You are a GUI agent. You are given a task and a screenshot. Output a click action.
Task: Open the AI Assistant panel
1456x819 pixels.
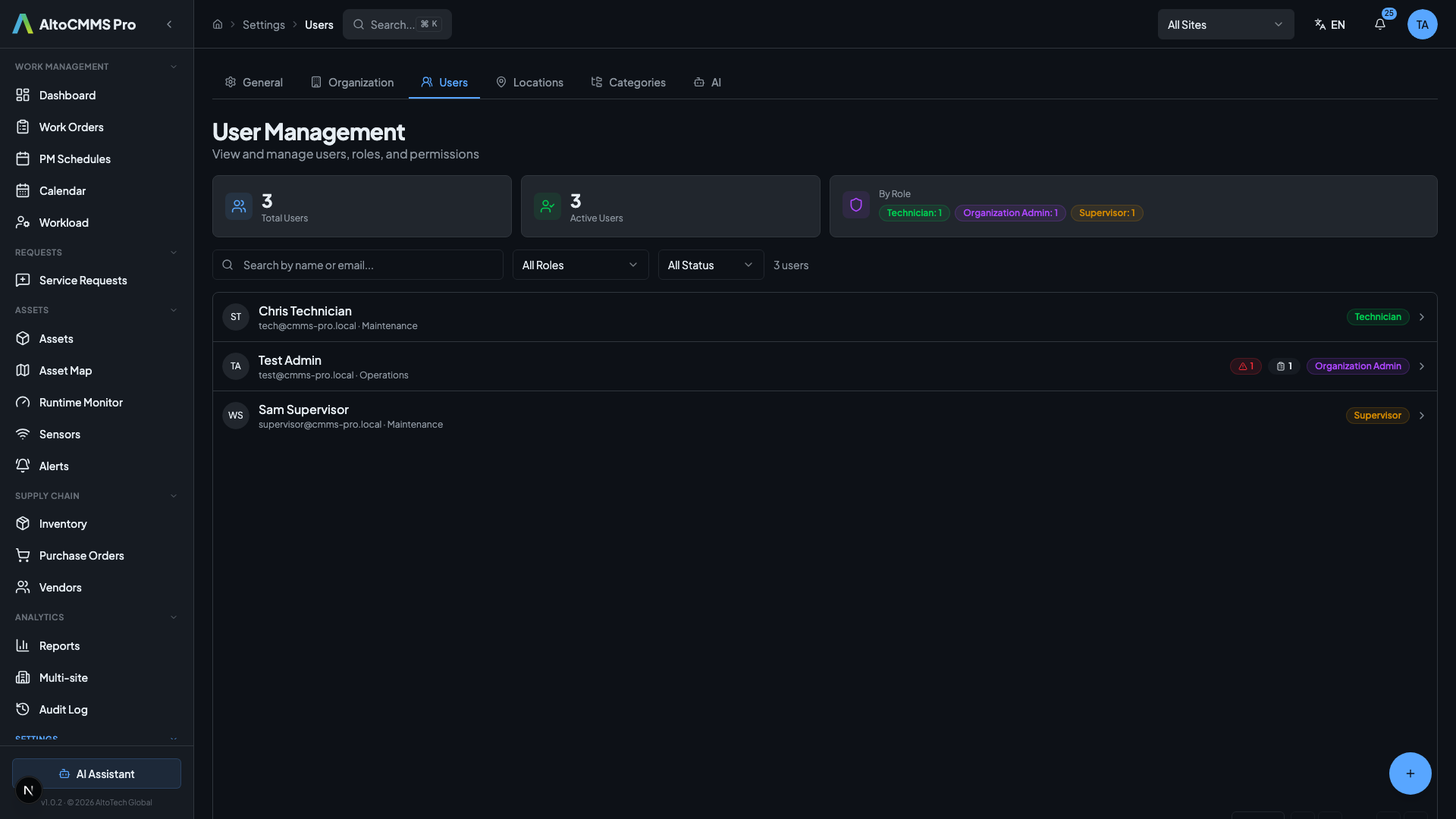(96, 773)
